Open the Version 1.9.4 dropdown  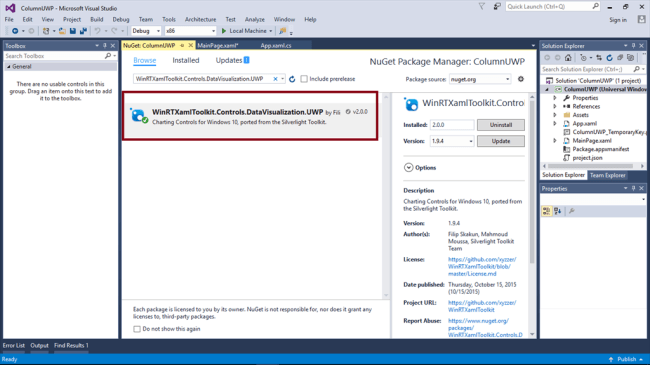452,141
